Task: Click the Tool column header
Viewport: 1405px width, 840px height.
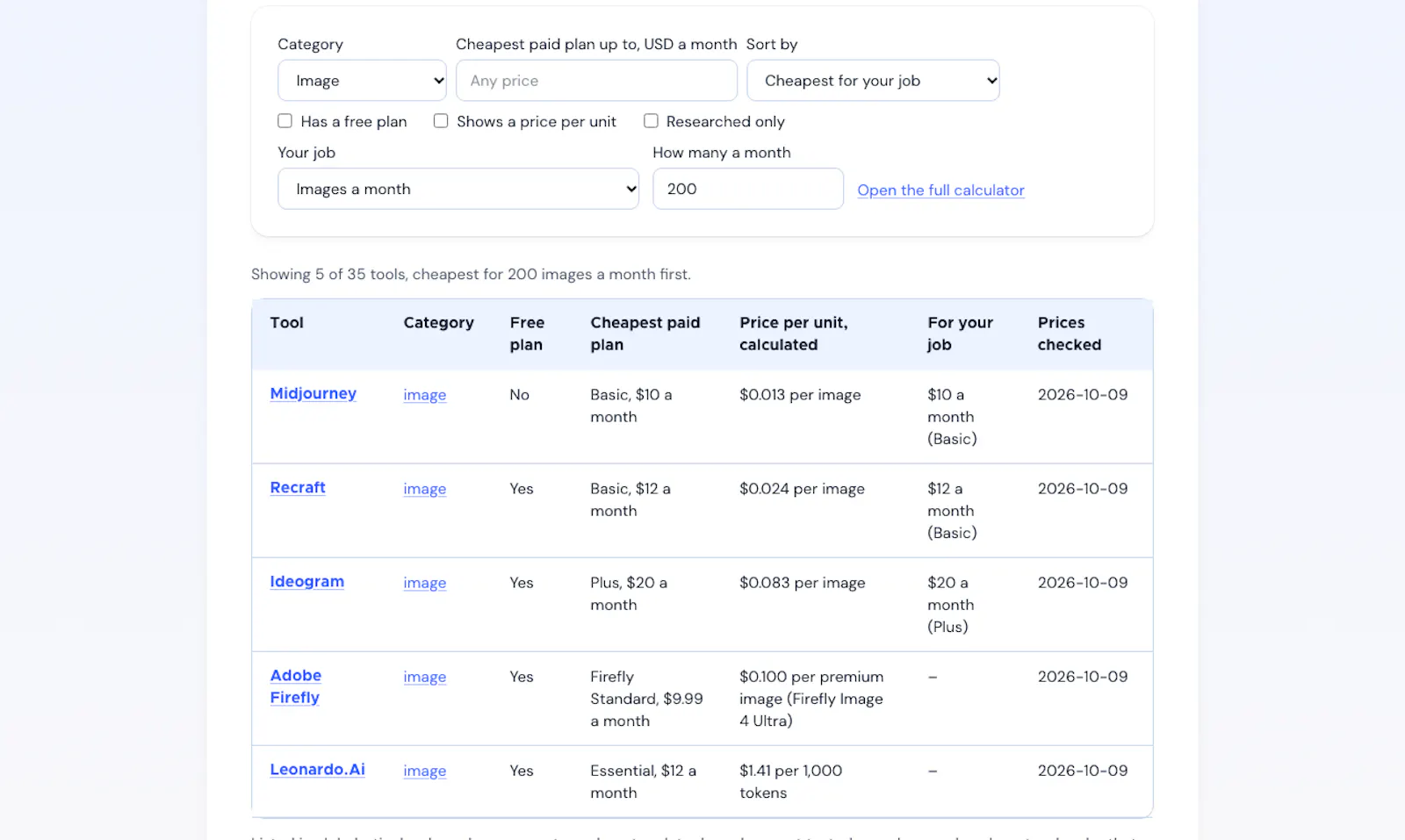Action: click(287, 322)
